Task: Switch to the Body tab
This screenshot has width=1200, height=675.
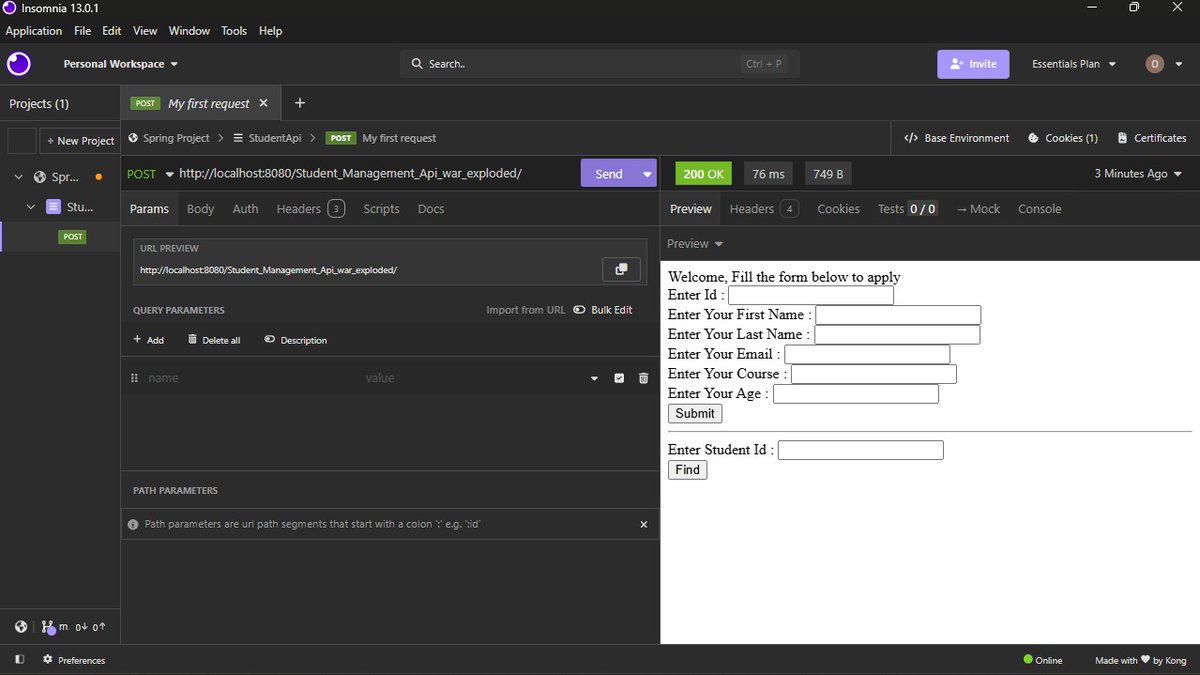Action: pos(201,209)
